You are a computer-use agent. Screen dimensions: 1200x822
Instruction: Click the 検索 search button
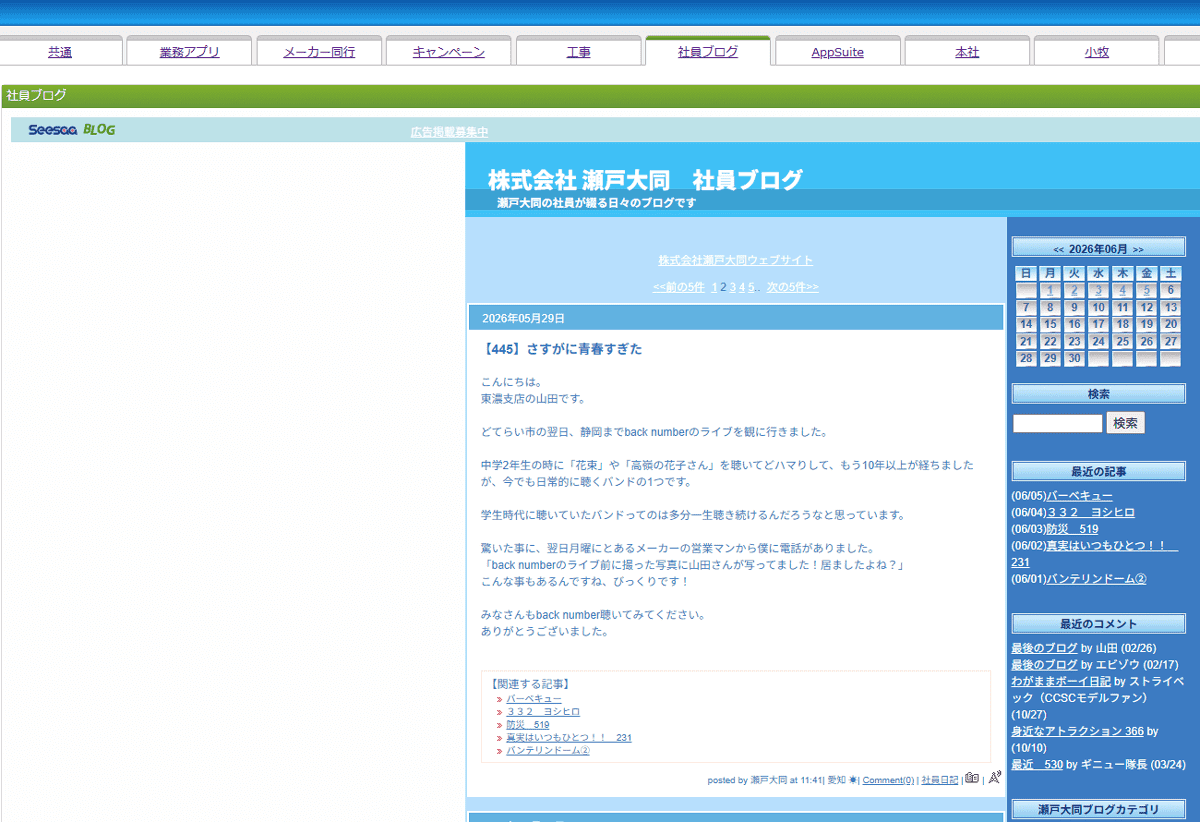coord(1125,423)
